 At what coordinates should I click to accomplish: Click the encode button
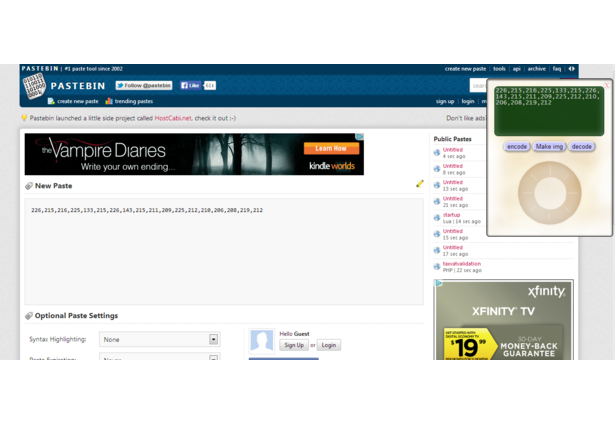click(517, 146)
